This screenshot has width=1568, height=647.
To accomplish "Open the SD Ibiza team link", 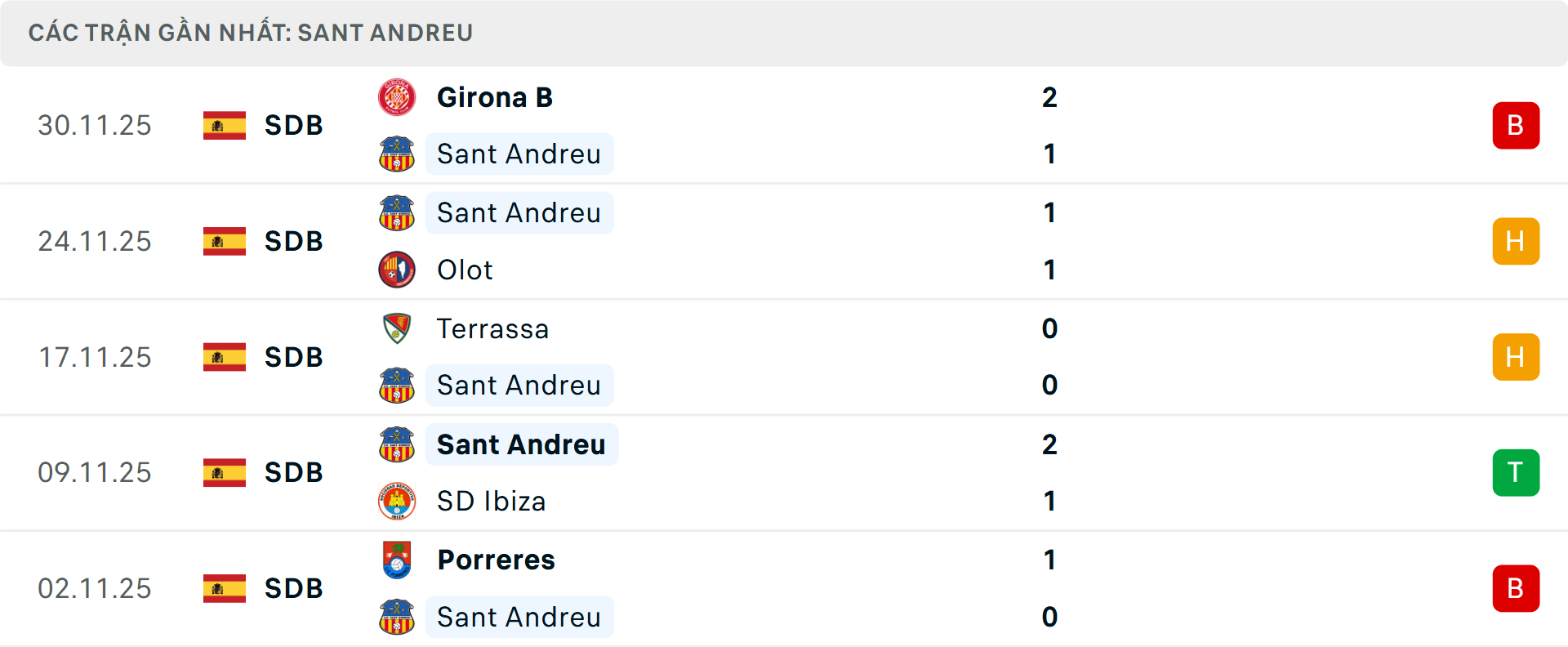I will [x=491, y=501].
